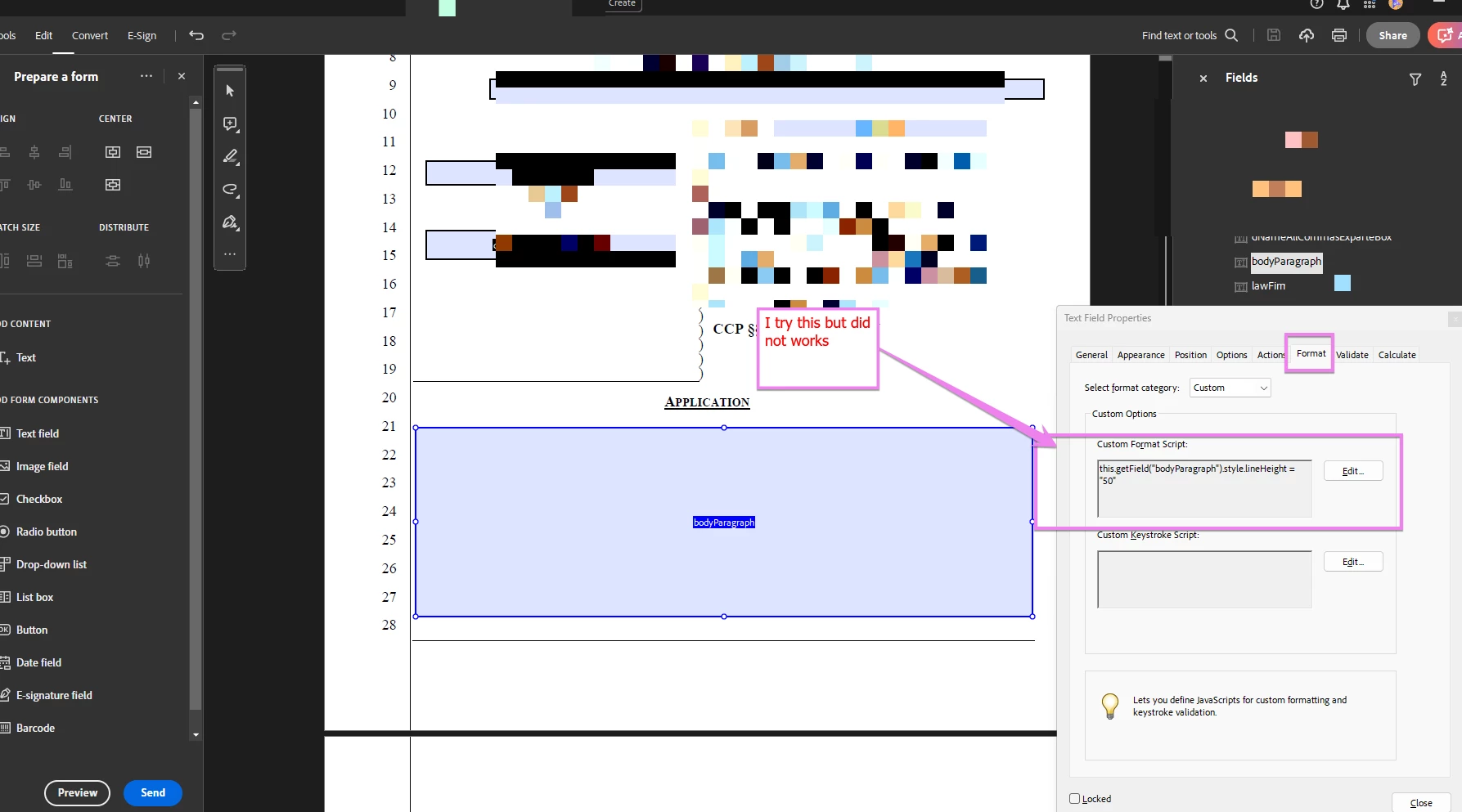Image resolution: width=1462 pixels, height=812 pixels.
Task: Open more tools ellipsis in vertical toolbar
Action: point(230,254)
